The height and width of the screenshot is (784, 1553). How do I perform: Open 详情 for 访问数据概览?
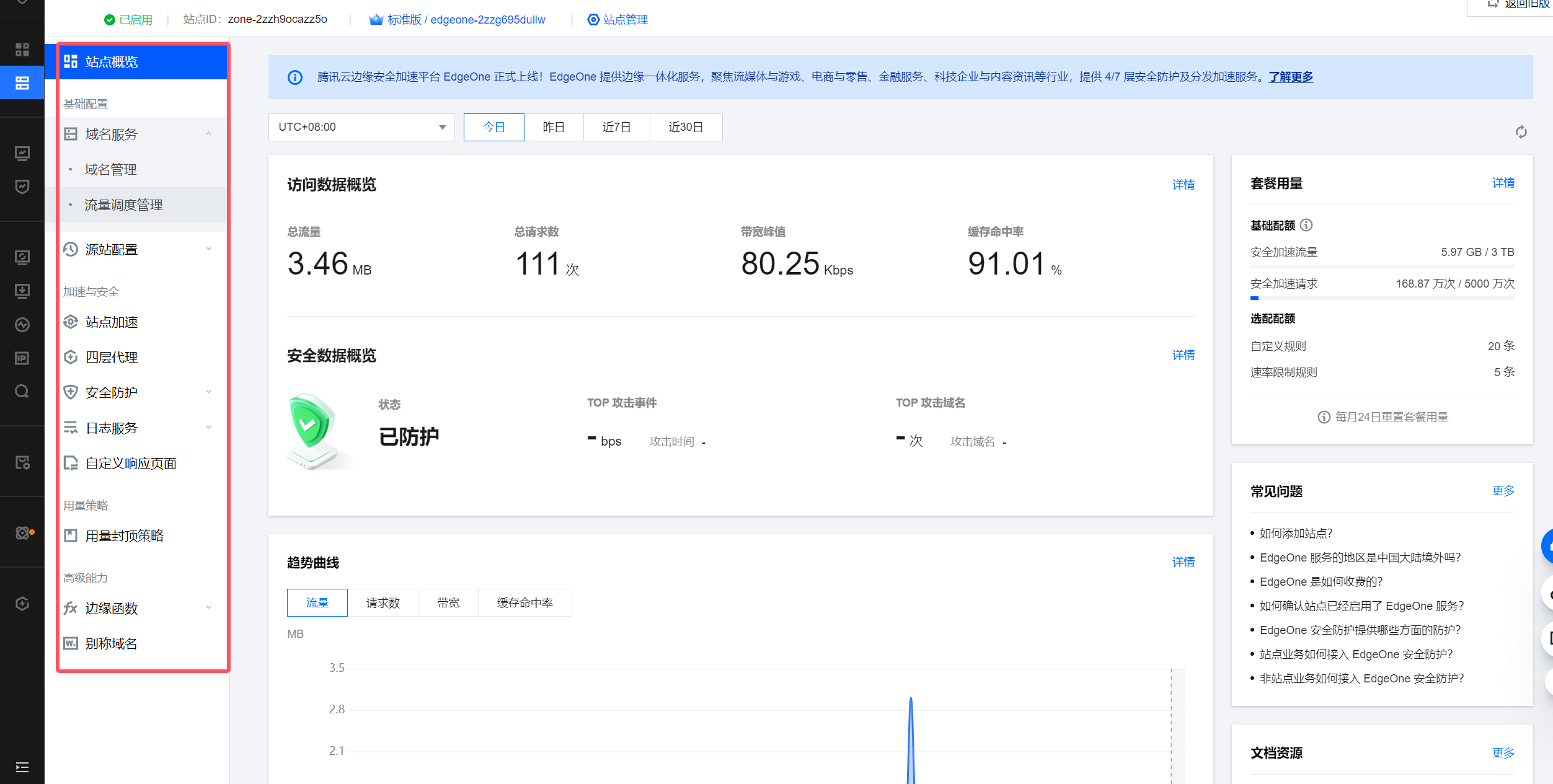(x=1183, y=185)
